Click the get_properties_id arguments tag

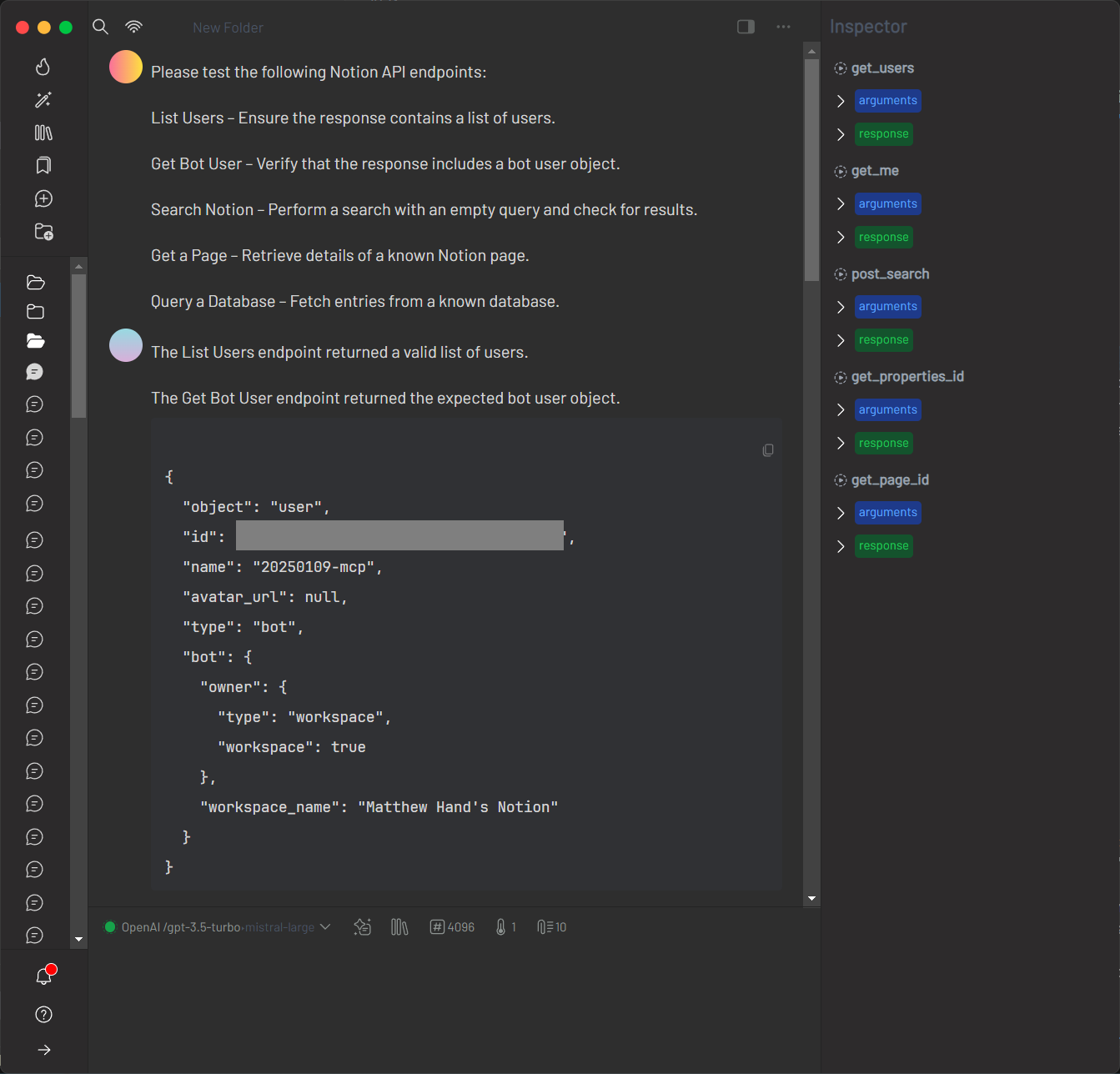[887, 410]
